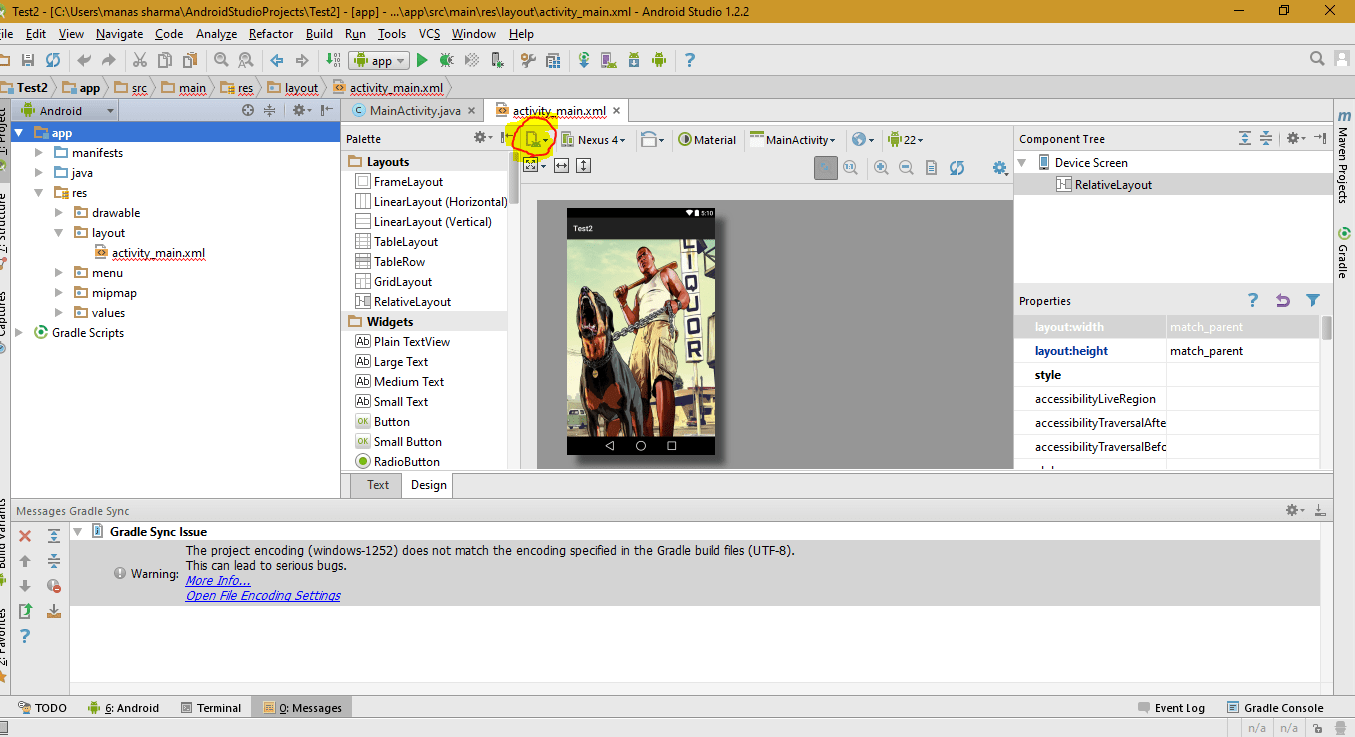This screenshot has height=737, width=1355.
Task: Open the Refactor menu
Action: point(271,34)
